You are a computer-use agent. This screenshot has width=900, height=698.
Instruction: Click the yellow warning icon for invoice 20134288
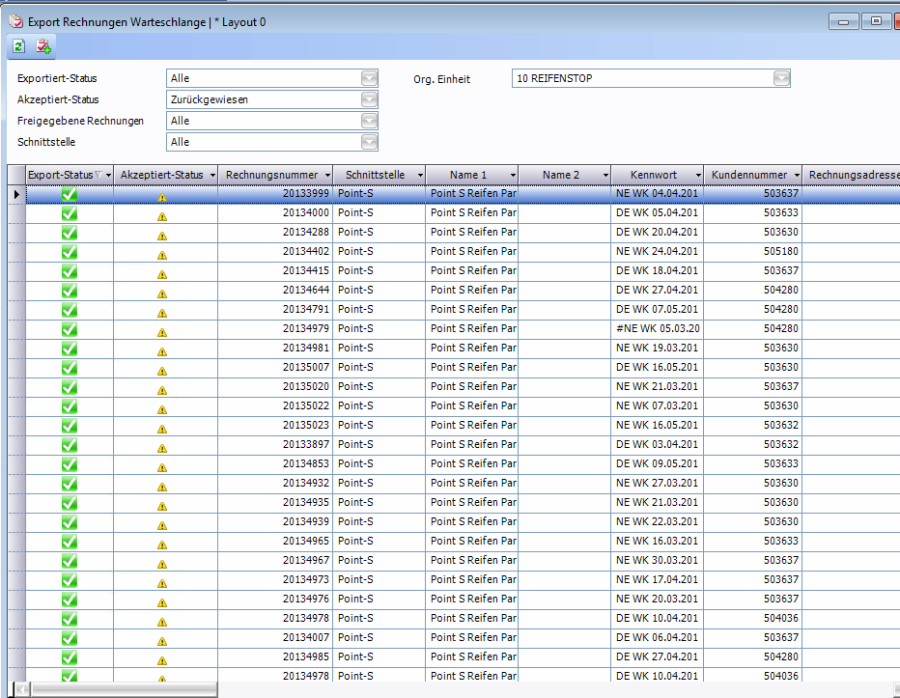(x=162, y=233)
